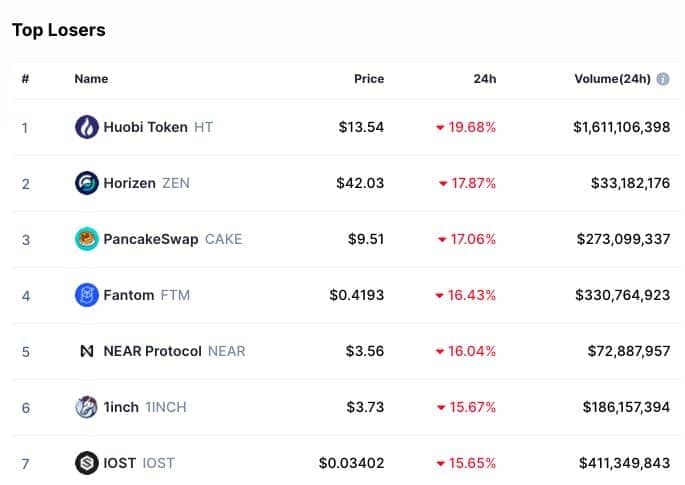Click the NEAR Protocol N logo icon
Screen dimensions: 685x485
(87, 351)
